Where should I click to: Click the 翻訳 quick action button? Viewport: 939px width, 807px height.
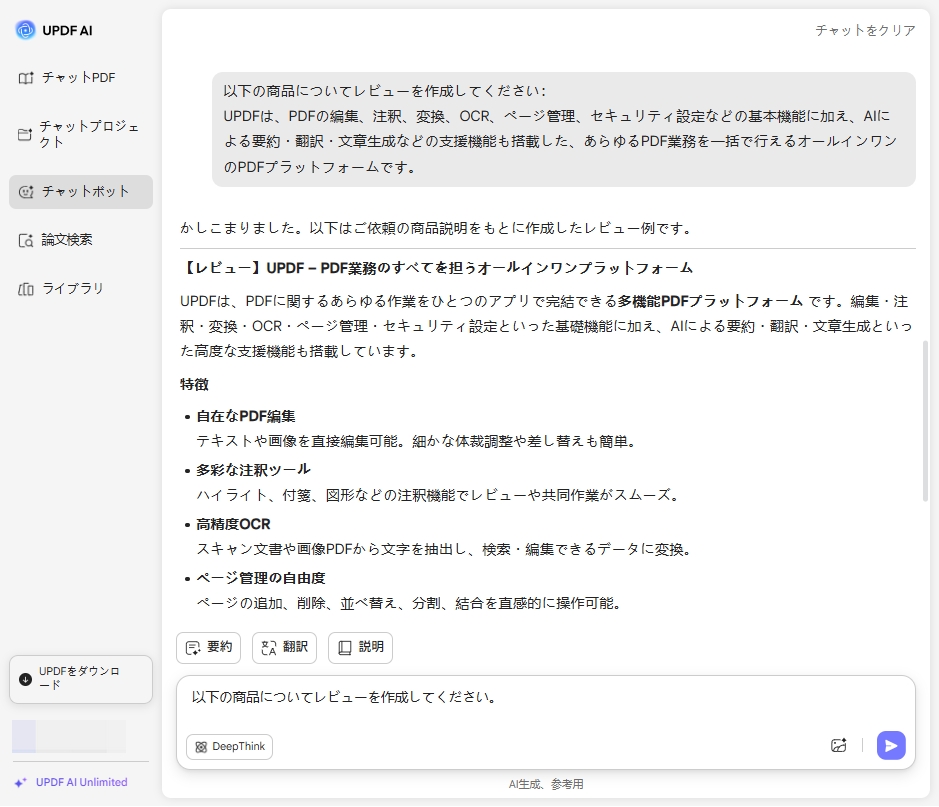[x=284, y=647]
